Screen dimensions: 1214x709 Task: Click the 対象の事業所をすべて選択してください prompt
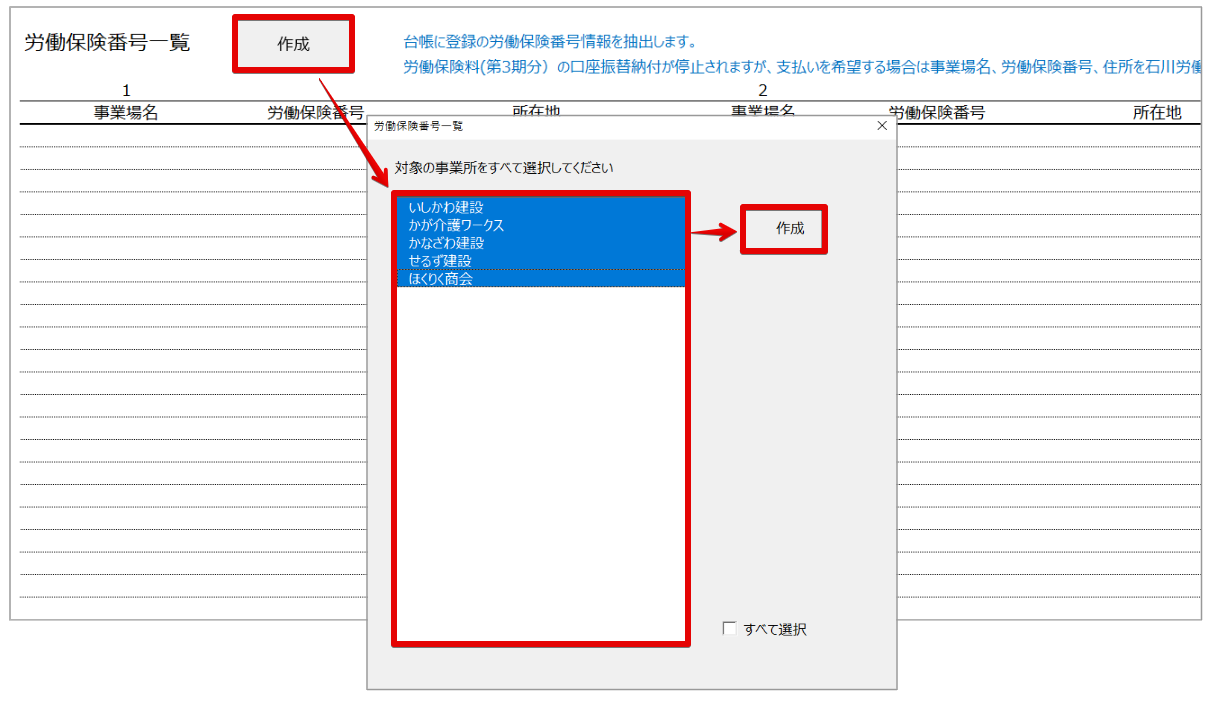[504, 167]
